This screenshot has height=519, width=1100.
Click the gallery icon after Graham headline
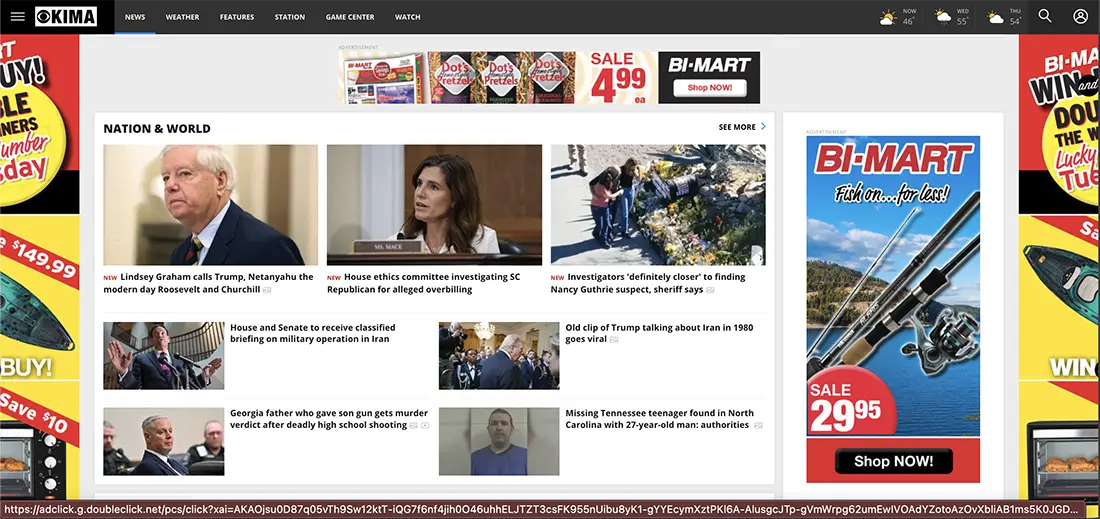point(267,290)
